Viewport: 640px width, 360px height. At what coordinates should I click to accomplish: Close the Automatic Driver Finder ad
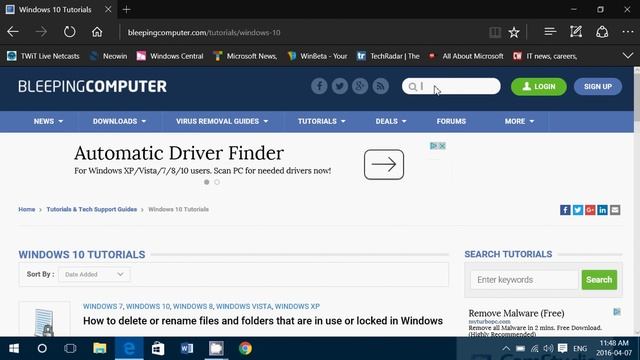(x=442, y=146)
